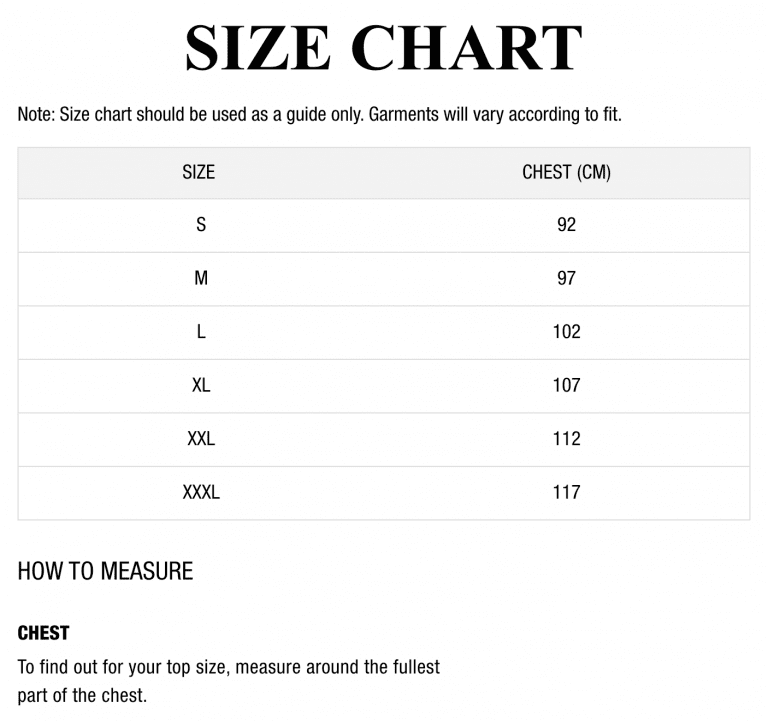Image resolution: width=768 pixels, height=721 pixels.
Task: Click the 92 chest measurement value
Action: [x=566, y=225]
